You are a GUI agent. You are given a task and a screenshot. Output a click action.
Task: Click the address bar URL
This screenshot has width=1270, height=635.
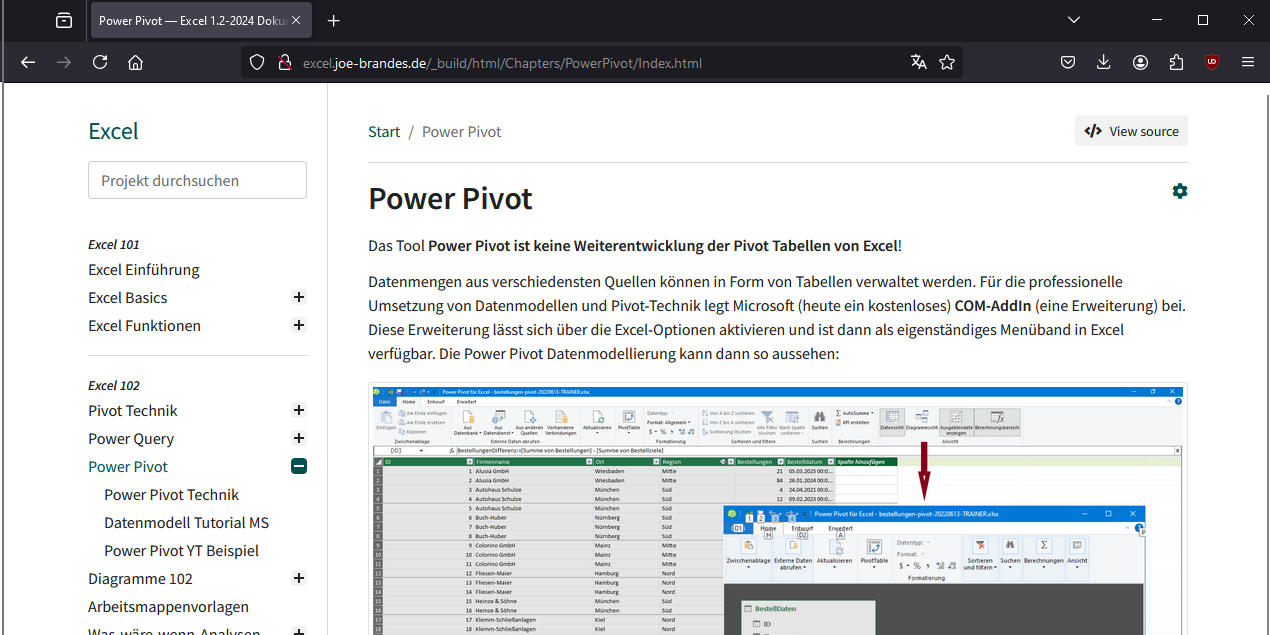pyautogui.click(x=502, y=63)
